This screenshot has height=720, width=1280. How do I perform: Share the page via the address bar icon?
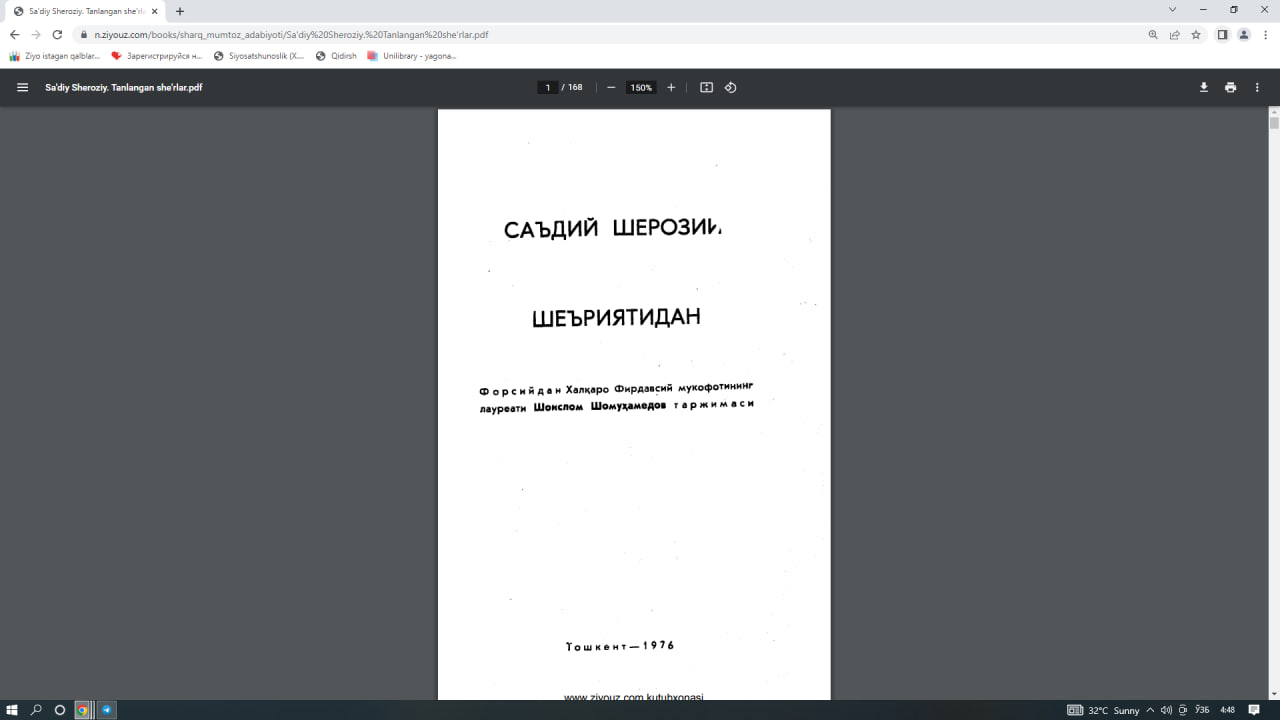coord(1173,33)
